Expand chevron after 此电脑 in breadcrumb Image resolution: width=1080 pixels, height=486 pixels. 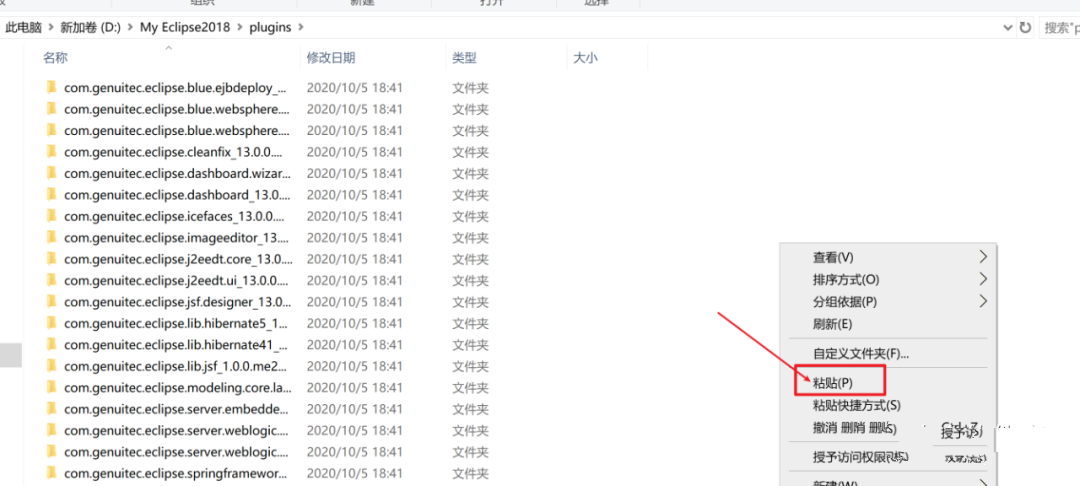click(51, 28)
